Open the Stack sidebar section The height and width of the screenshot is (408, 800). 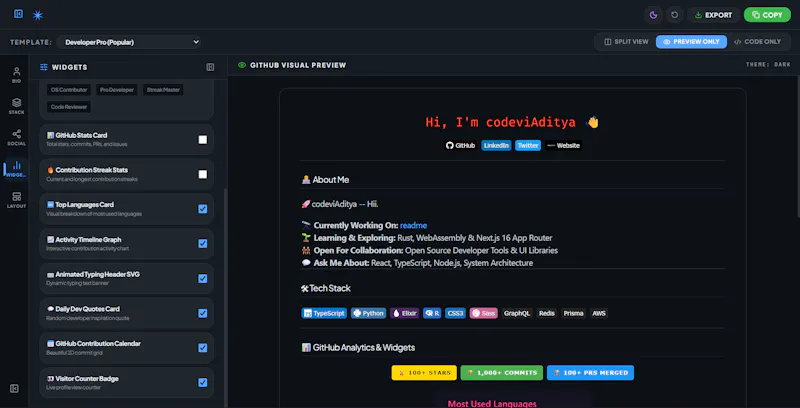16,106
